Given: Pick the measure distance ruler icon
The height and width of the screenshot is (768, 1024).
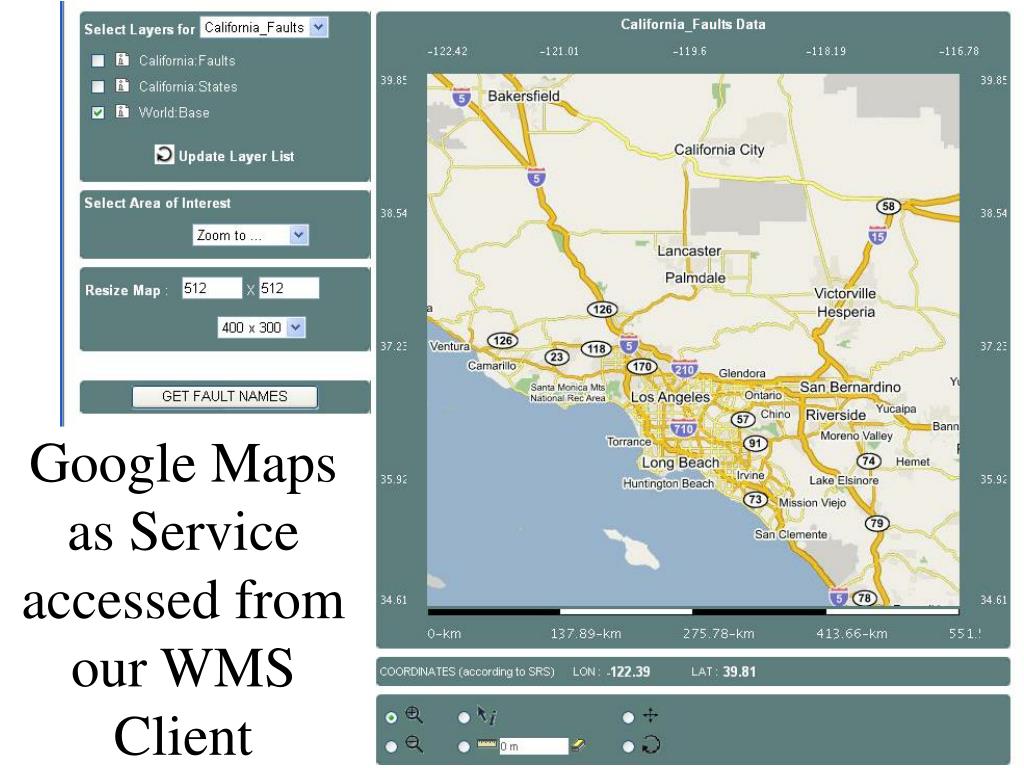Looking at the screenshot, I should tap(486, 743).
